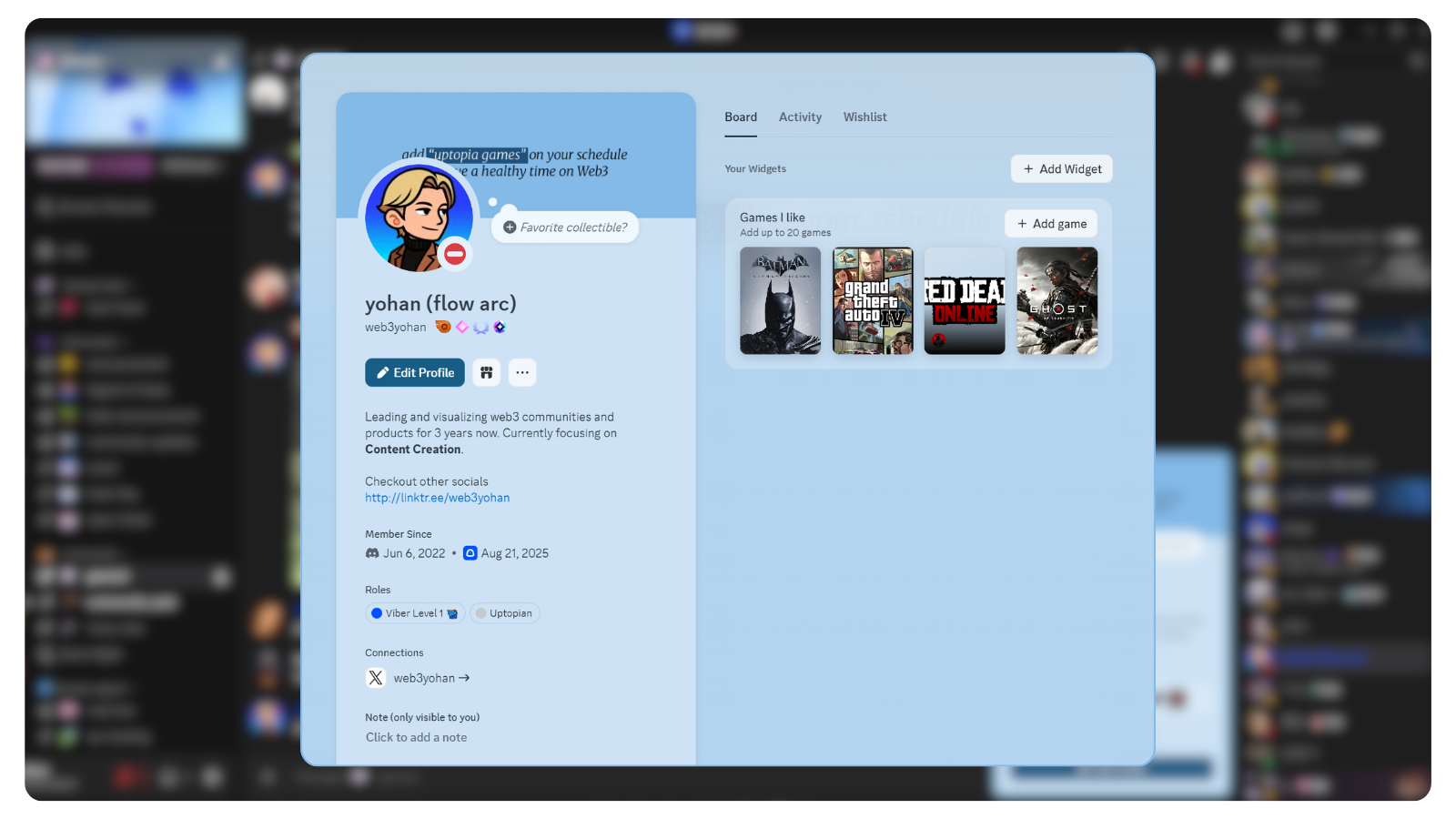
Task: Click the emoji in the Viber Level 1 role
Action: (452, 613)
